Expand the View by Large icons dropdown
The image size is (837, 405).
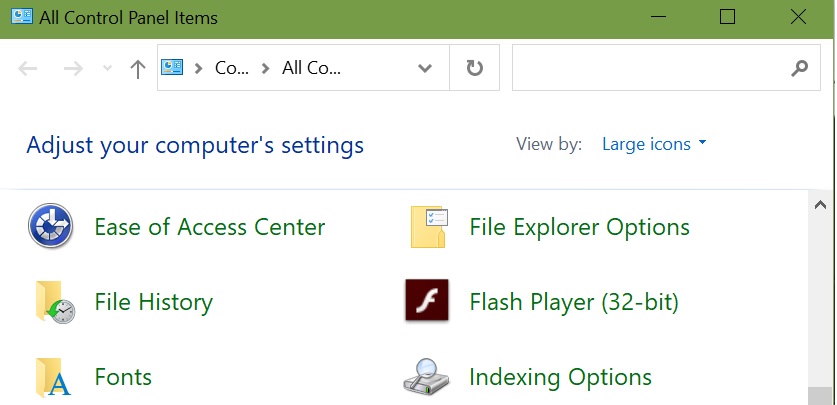click(x=653, y=144)
